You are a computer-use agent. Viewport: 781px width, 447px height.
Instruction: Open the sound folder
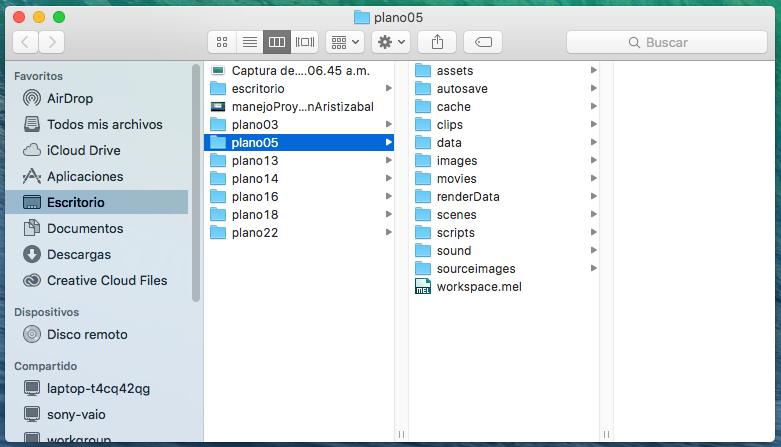point(504,251)
